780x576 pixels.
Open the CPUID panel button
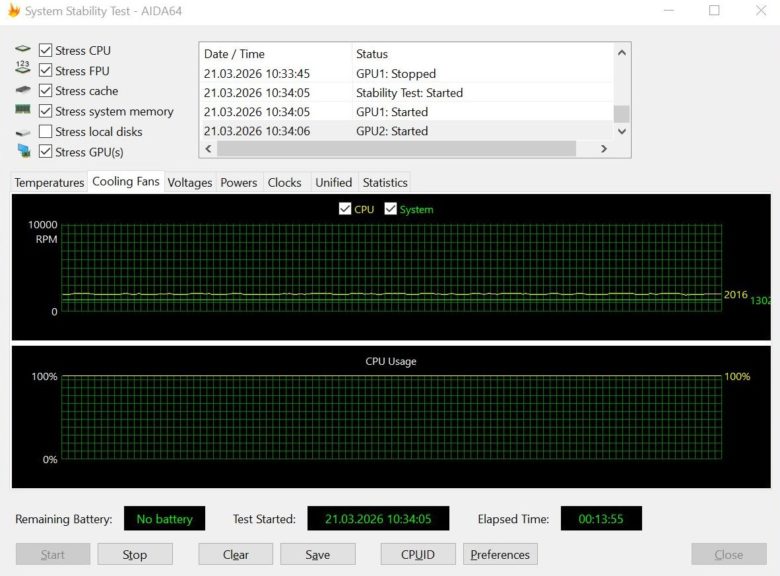[x=418, y=554]
